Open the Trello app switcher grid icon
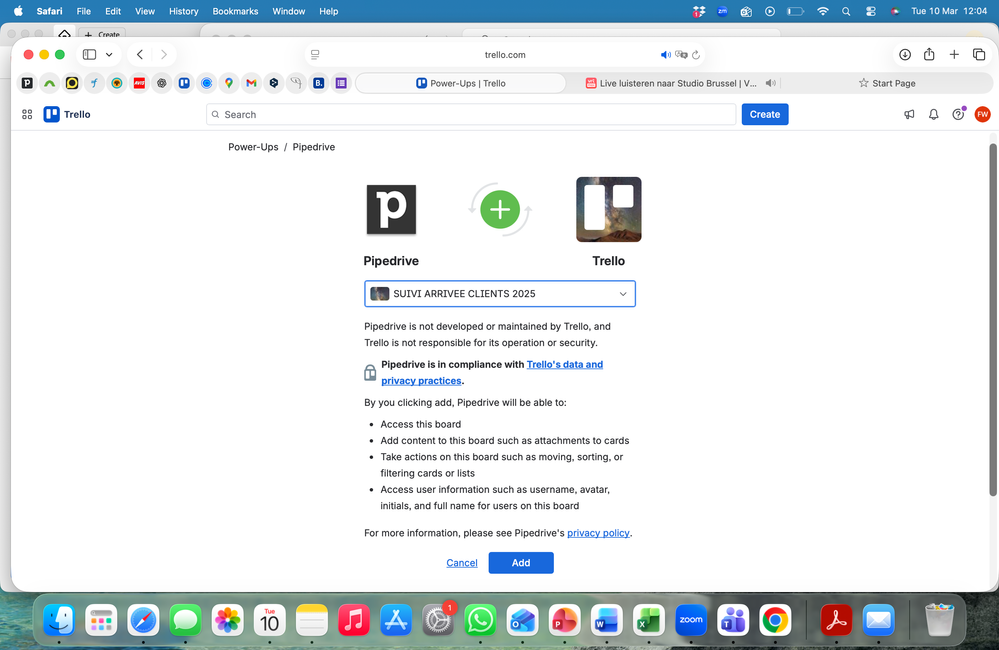This screenshot has width=999, height=650. point(27,114)
